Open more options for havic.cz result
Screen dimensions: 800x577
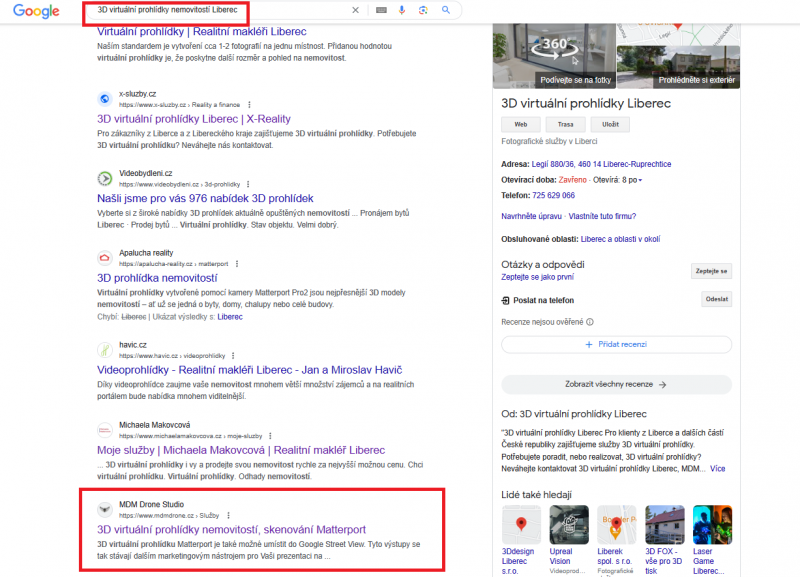click(x=233, y=356)
